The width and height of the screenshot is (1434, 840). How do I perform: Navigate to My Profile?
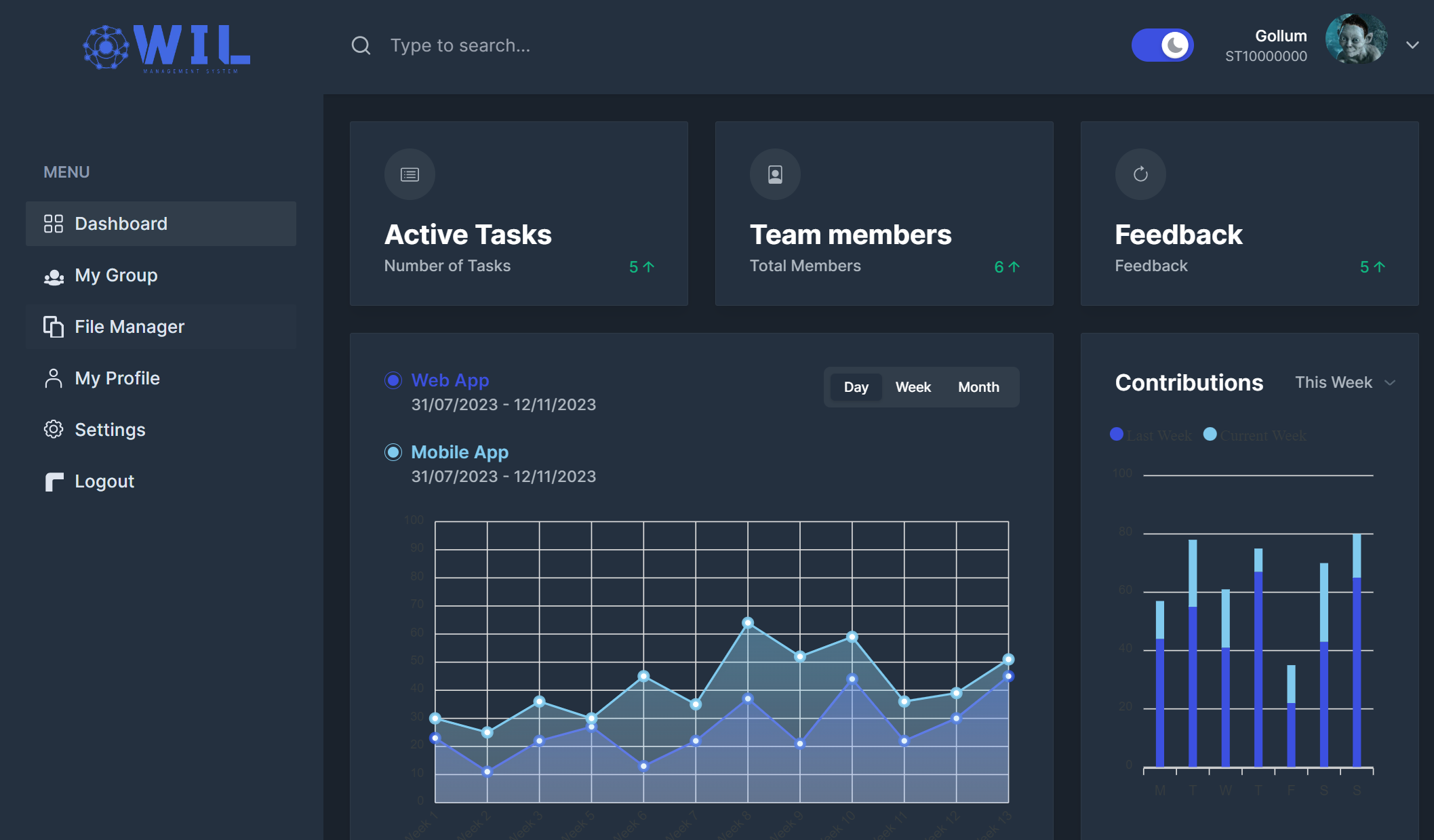pyautogui.click(x=161, y=378)
